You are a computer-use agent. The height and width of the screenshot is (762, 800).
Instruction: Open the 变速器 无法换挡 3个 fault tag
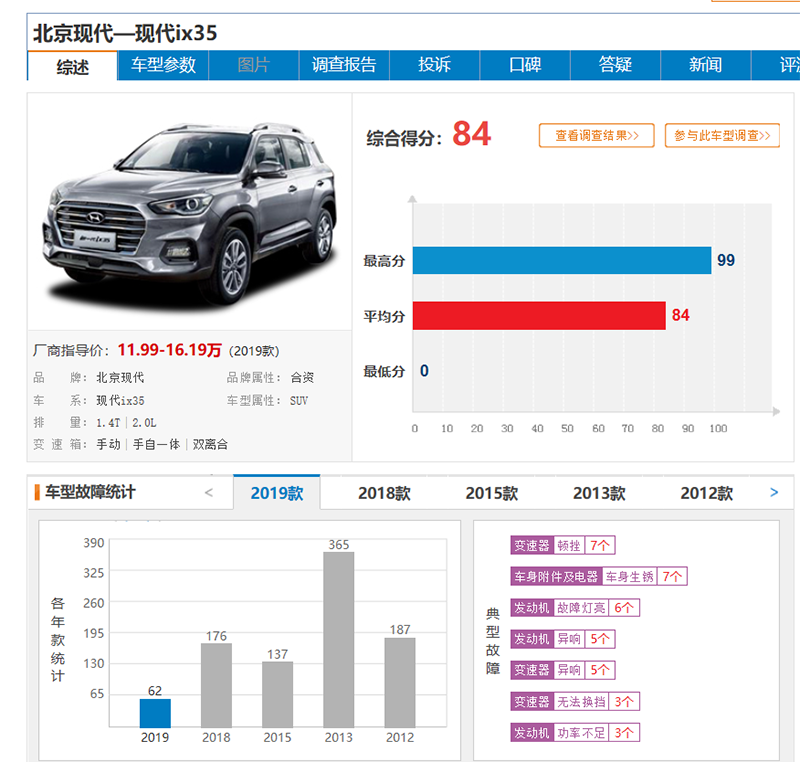(575, 701)
